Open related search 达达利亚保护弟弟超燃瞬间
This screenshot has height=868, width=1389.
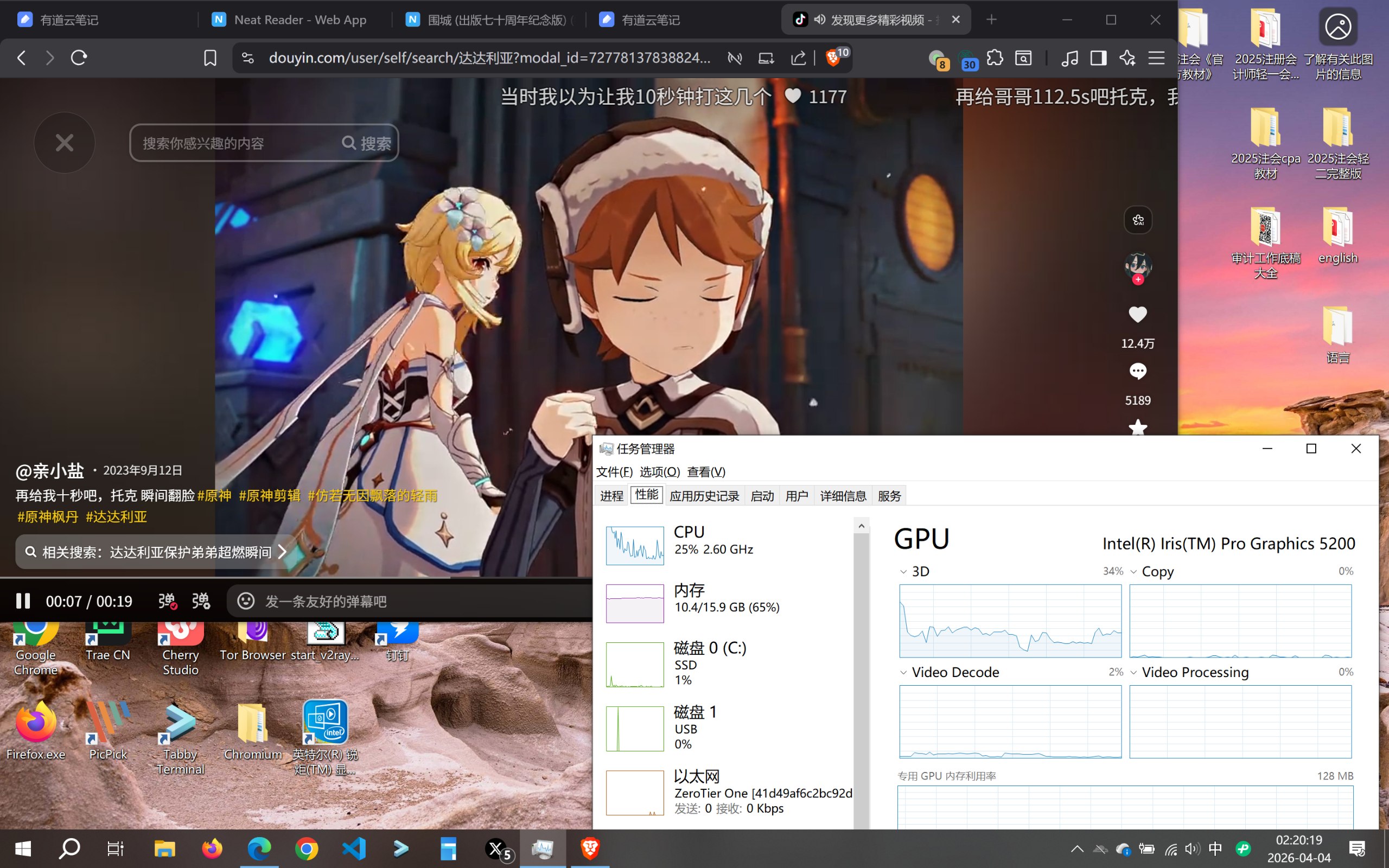156,552
